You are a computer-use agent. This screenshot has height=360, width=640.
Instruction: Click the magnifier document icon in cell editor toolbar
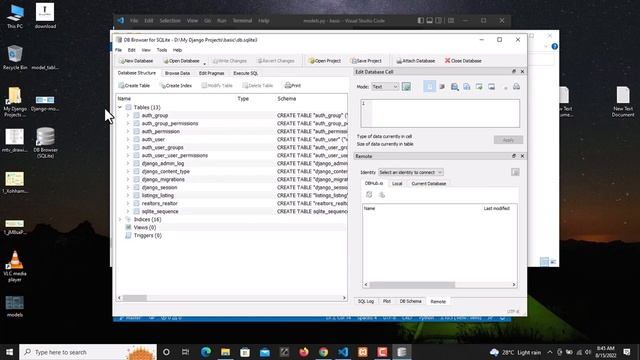[x=454, y=87]
